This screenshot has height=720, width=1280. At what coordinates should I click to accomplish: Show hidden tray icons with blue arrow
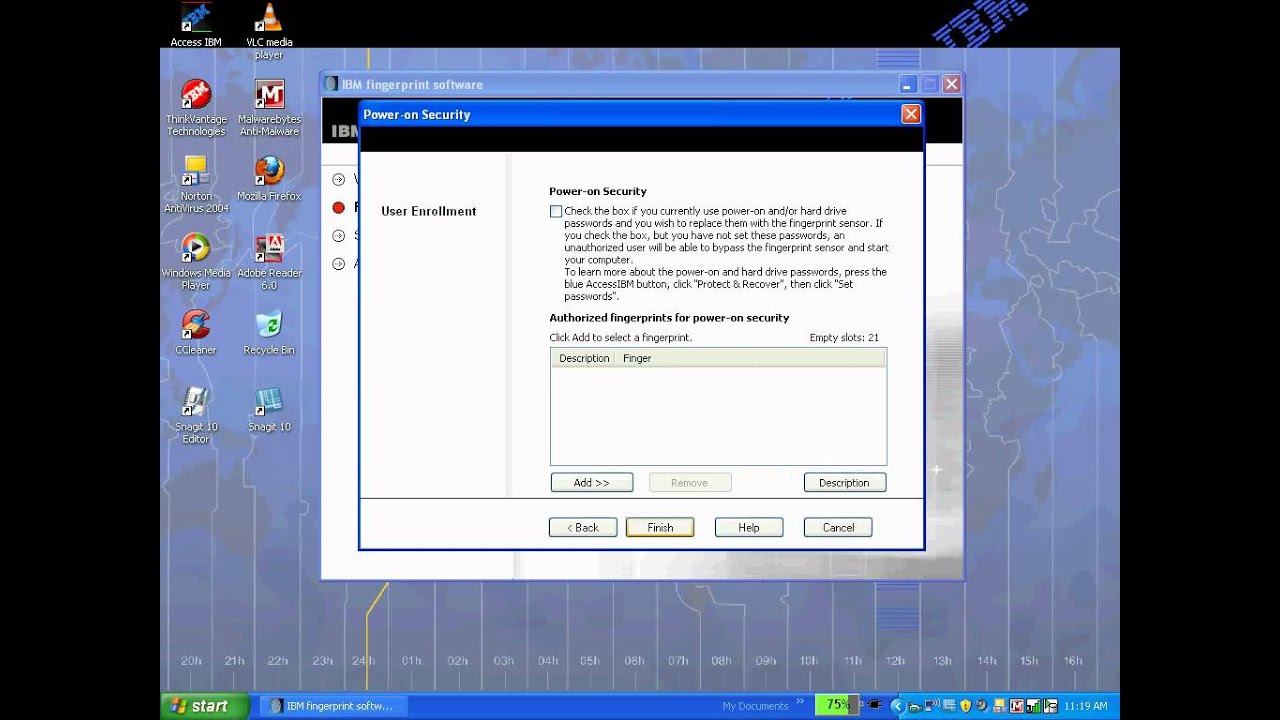click(x=897, y=706)
